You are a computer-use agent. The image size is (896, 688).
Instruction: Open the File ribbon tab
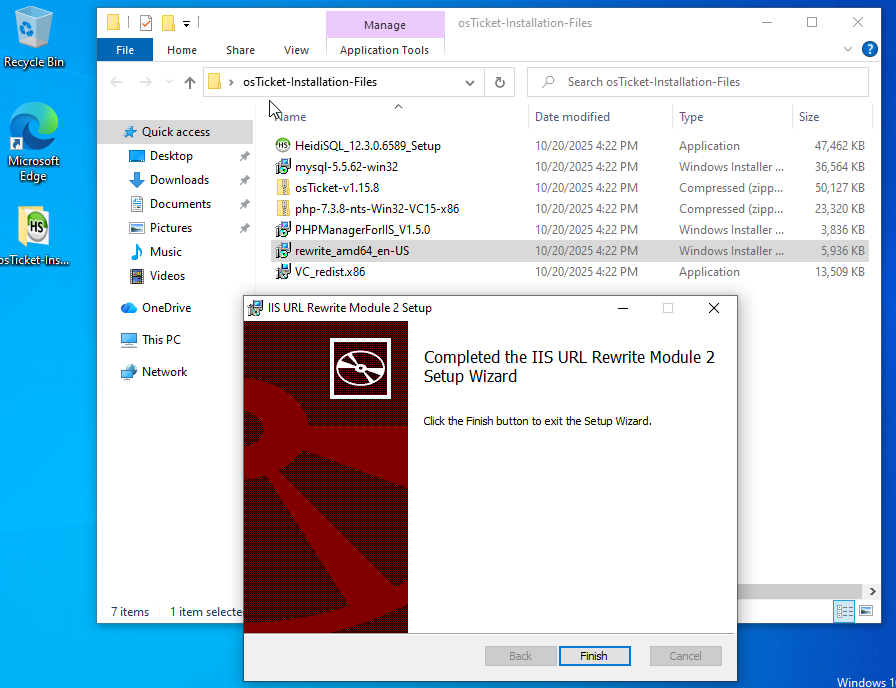click(x=125, y=50)
